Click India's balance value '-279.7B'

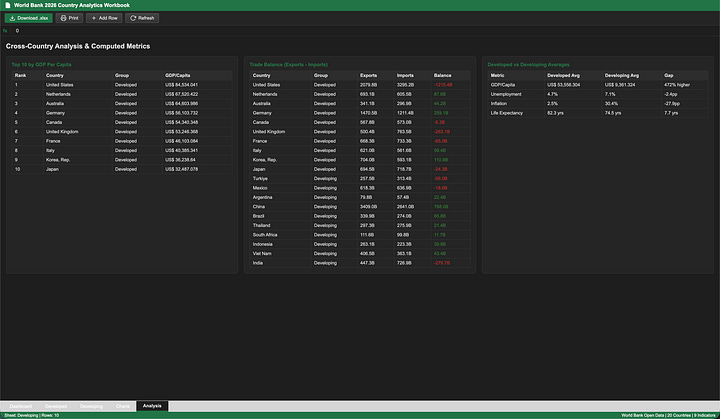pos(442,263)
